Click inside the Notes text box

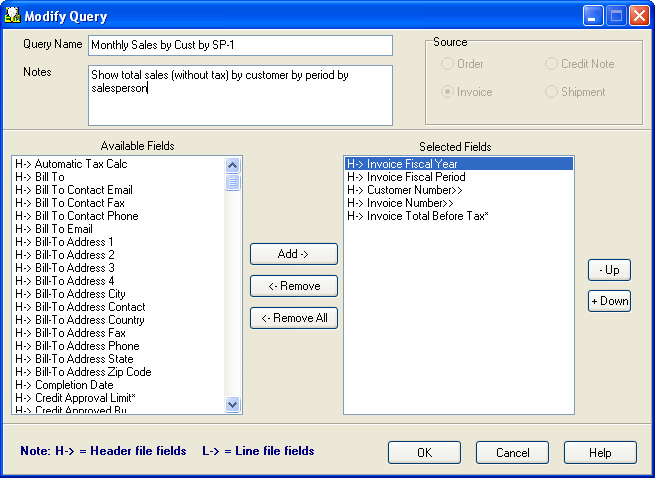coord(240,95)
